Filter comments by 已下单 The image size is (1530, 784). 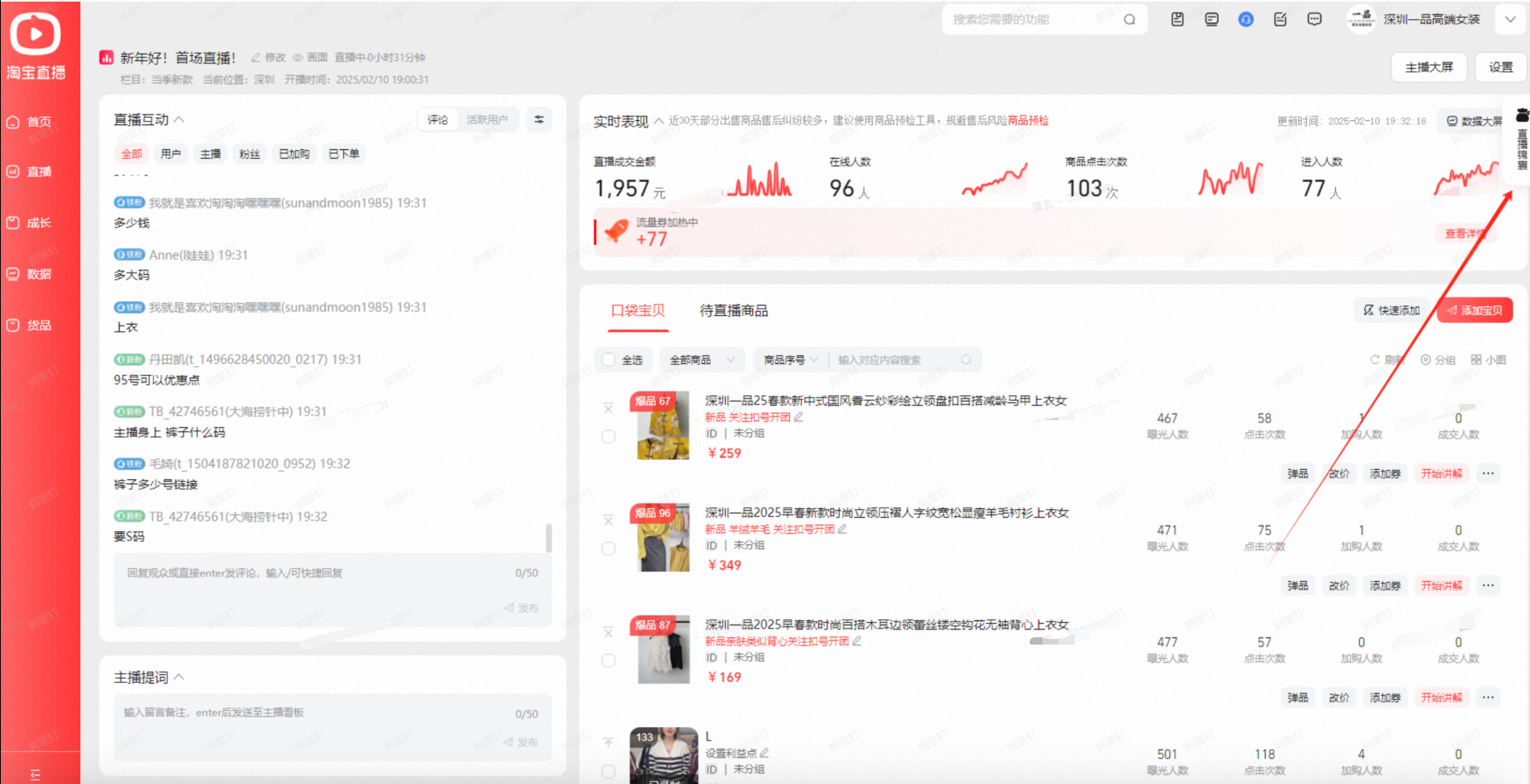344,154
